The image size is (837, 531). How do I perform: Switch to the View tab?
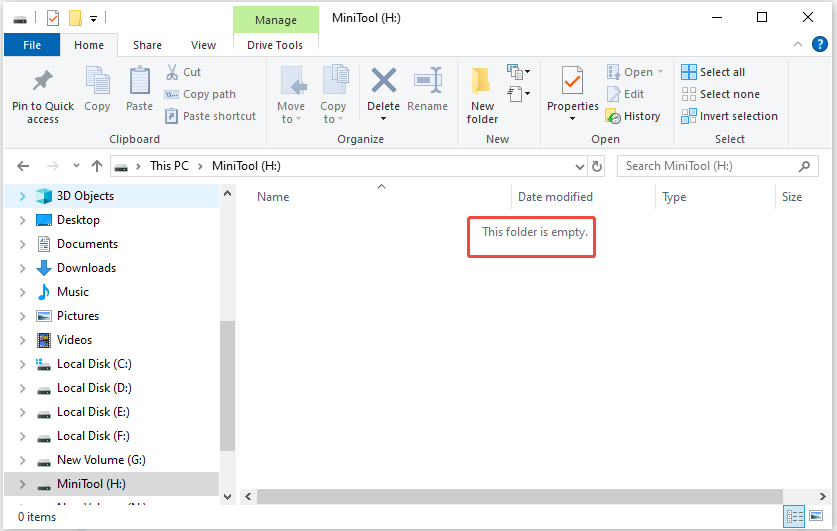coord(203,45)
